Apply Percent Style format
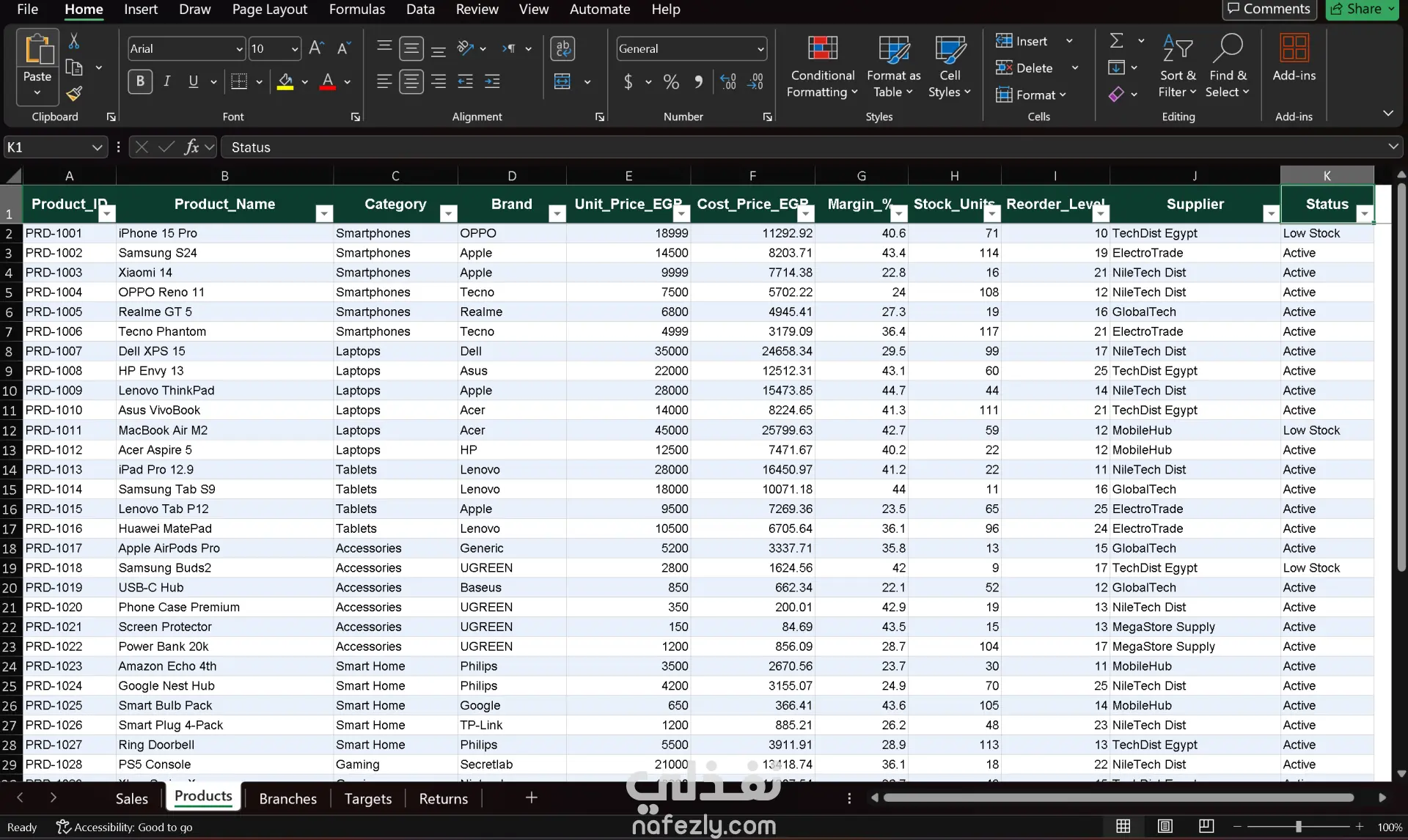The width and height of the screenshot is (1408, 840). click(x=671, y=81)
